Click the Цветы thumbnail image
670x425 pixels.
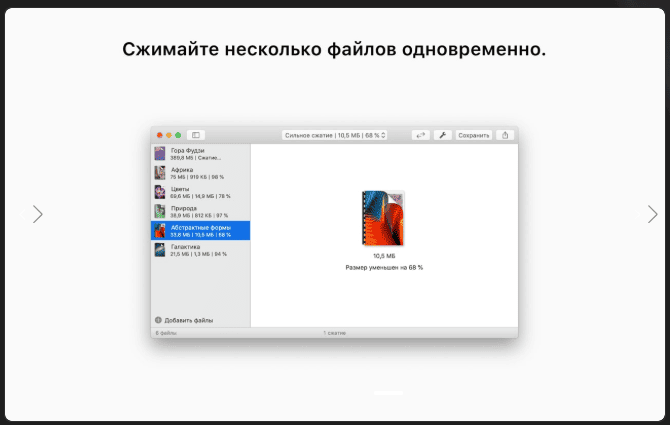point(160,192)
